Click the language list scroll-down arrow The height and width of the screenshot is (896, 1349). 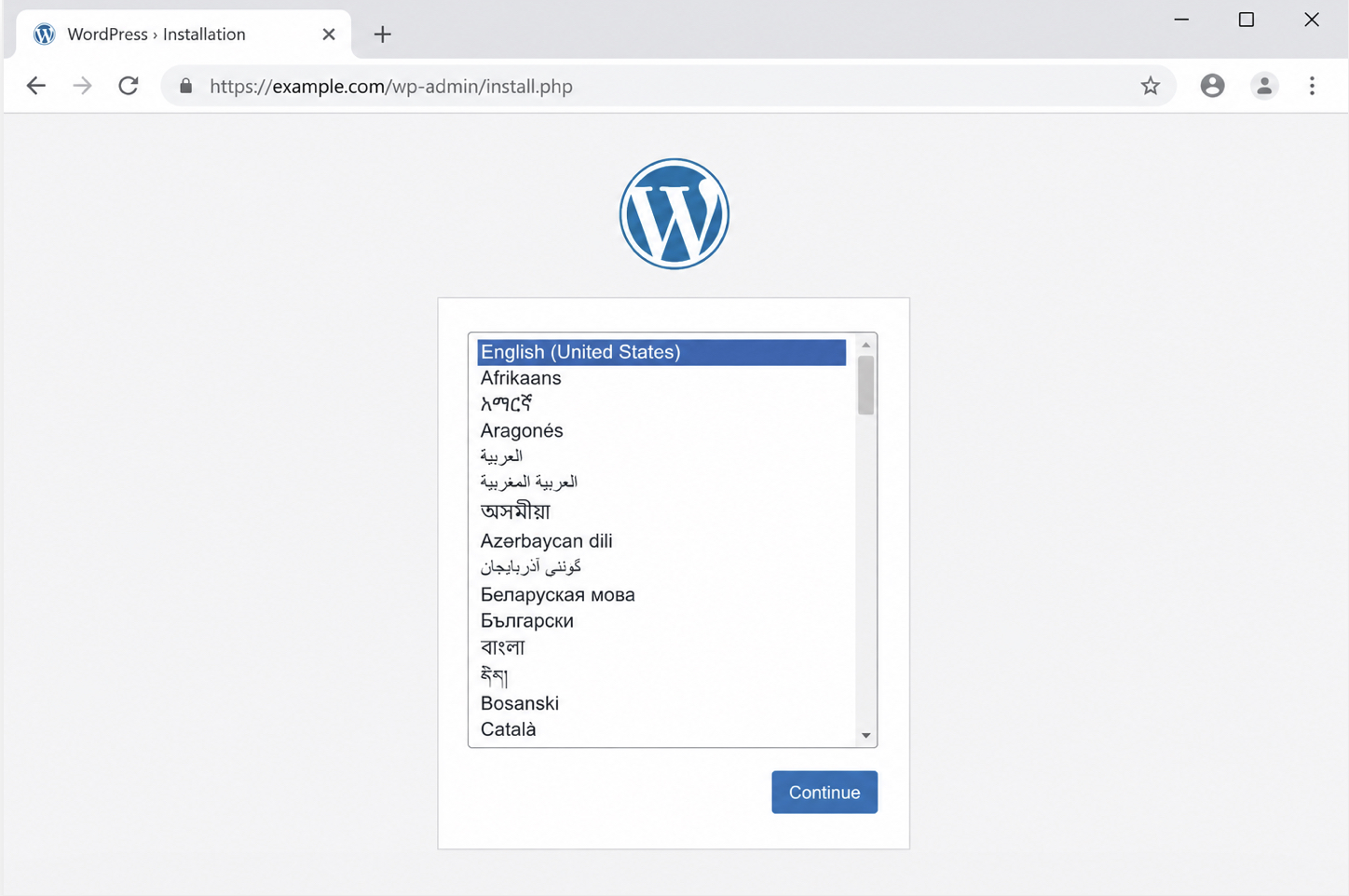click(x=866, y=736)
